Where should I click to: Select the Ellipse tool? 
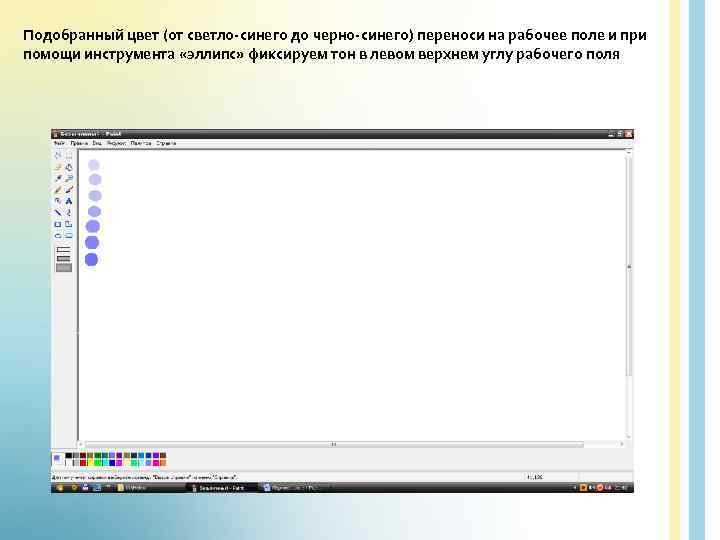[58, 235]
